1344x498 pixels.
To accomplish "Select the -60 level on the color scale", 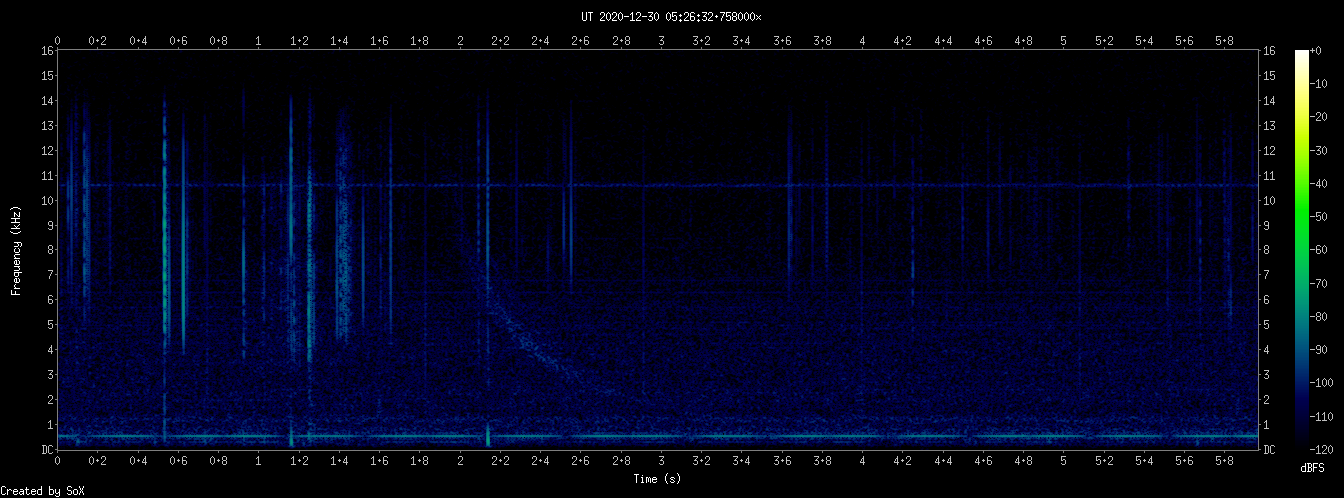I will point(1301,250).
